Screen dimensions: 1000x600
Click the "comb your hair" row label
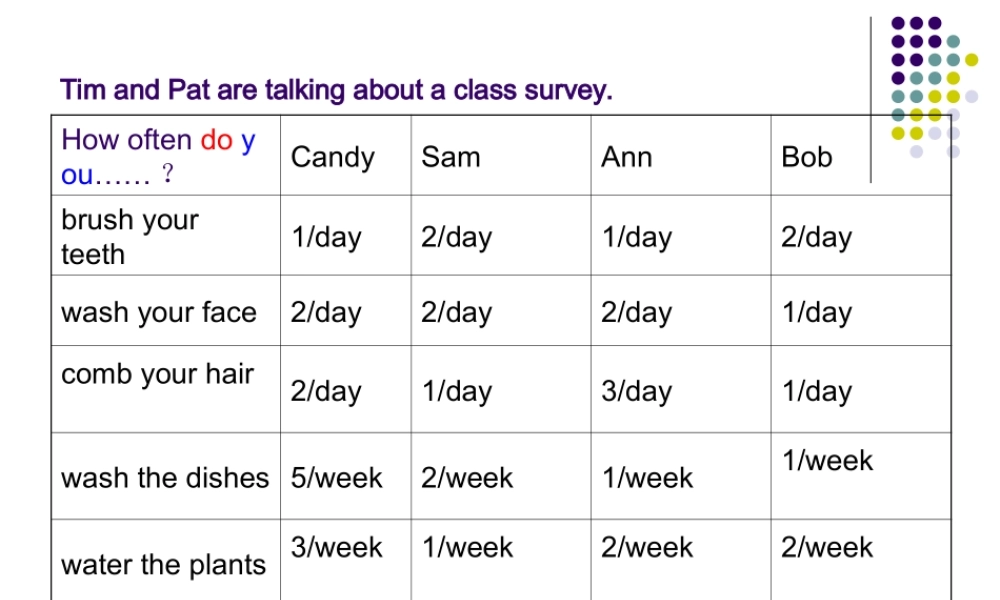coord(158,374)
